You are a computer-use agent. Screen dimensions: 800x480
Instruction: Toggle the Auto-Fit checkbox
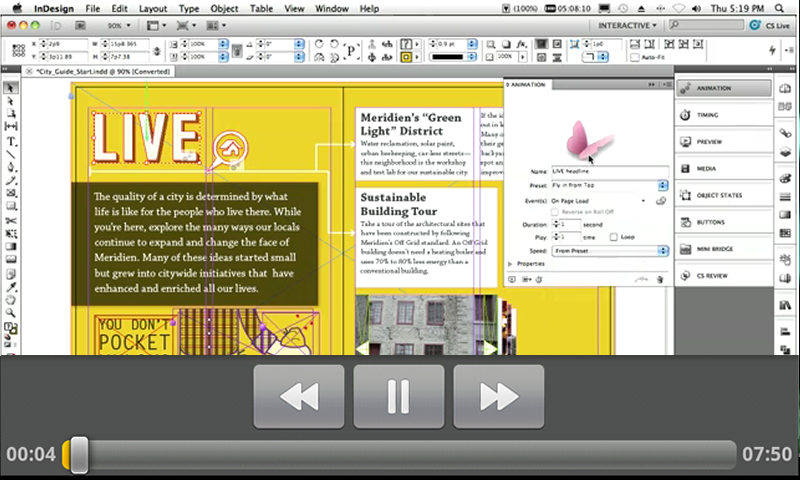click(x=636, y=58)
